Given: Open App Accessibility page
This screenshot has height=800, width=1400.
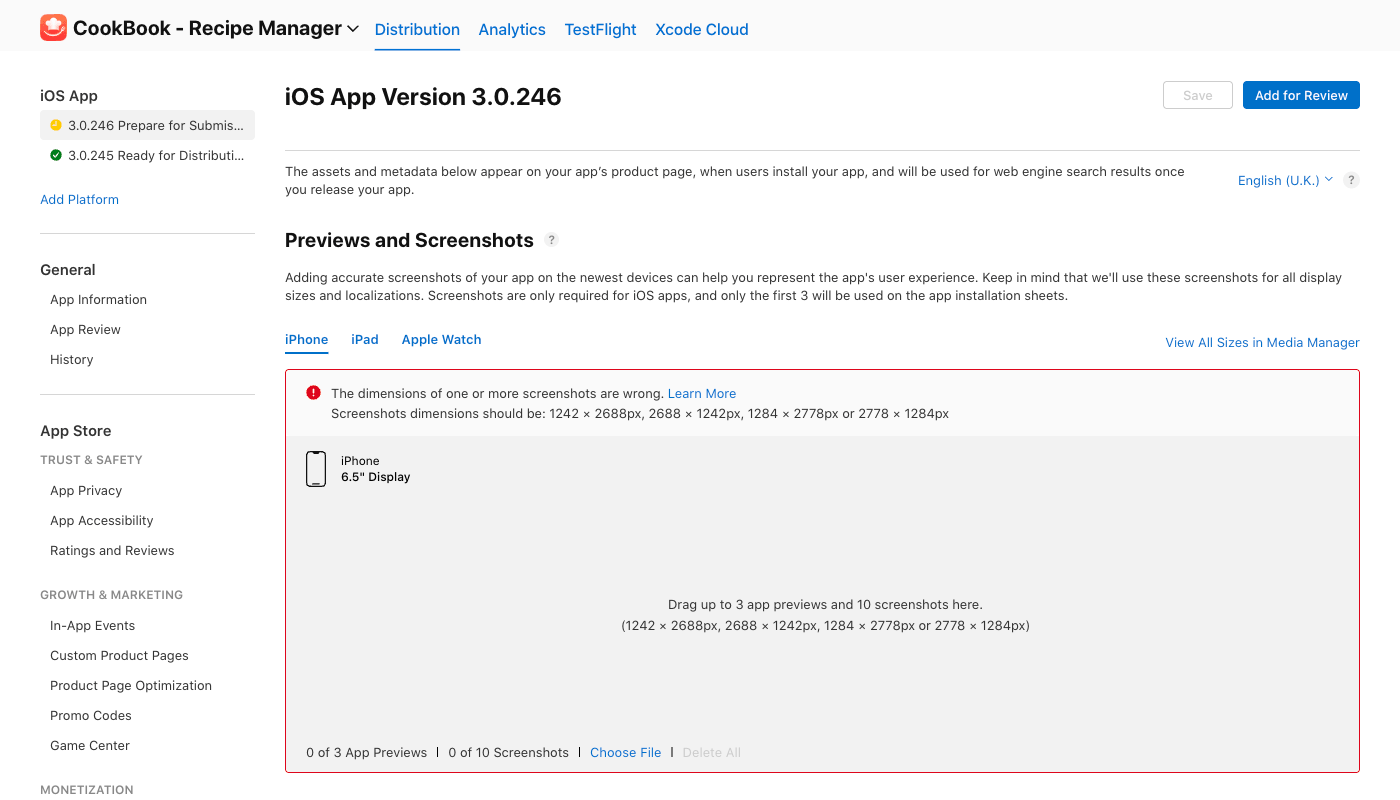Looking at the screenshot, I should point(102,520).
